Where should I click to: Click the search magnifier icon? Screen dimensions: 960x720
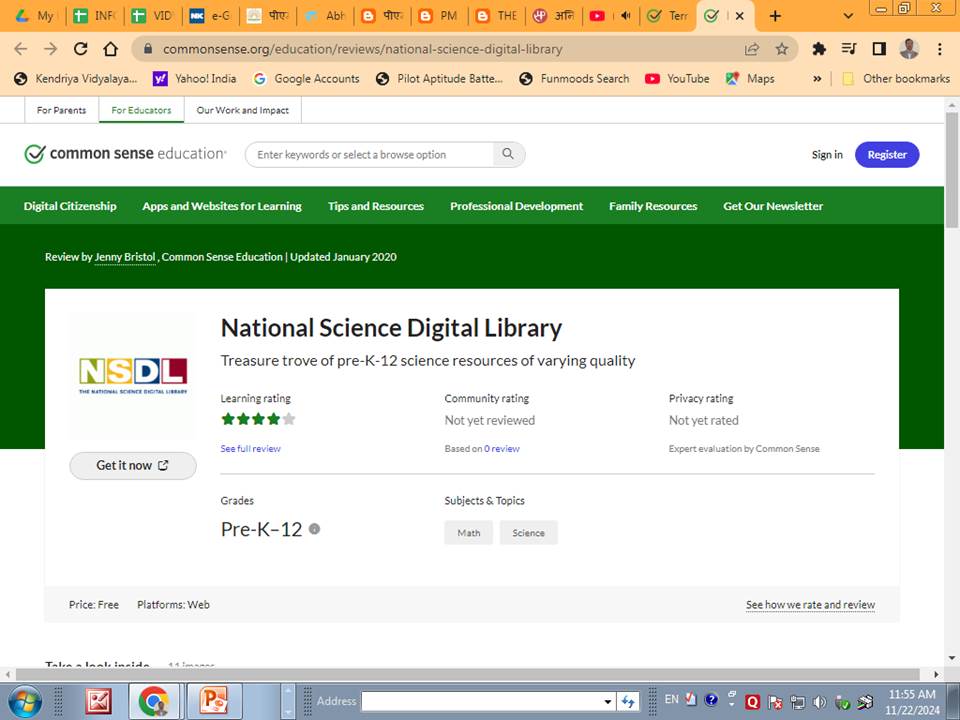(508, 154)
